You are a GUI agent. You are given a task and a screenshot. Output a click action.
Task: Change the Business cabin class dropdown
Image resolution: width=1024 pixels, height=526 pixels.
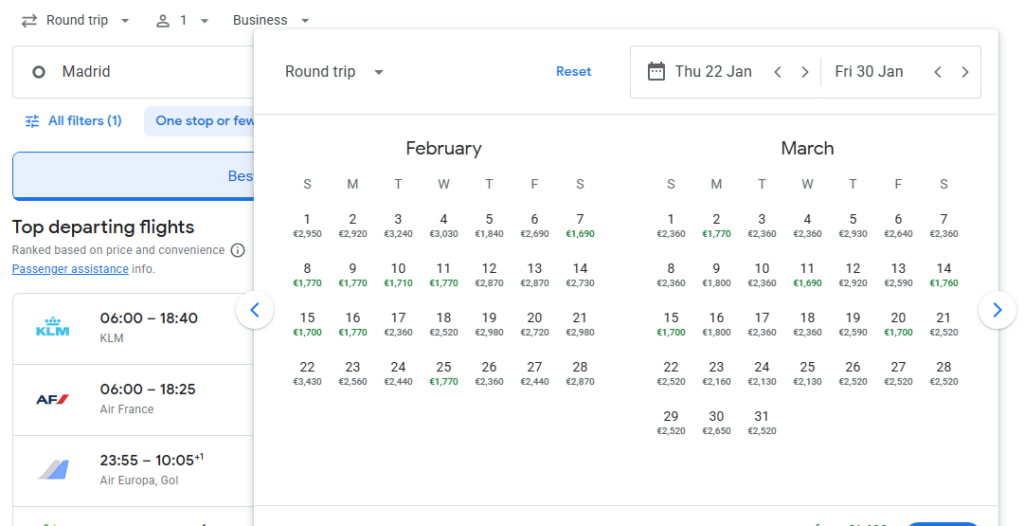[x=270, y=20]
